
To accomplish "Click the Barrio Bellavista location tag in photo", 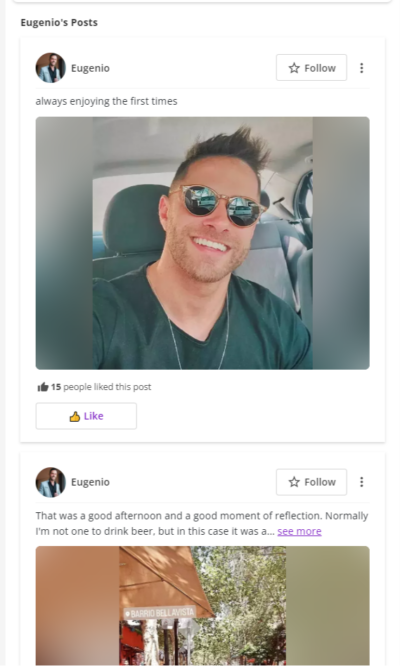I will click(159, 613).
